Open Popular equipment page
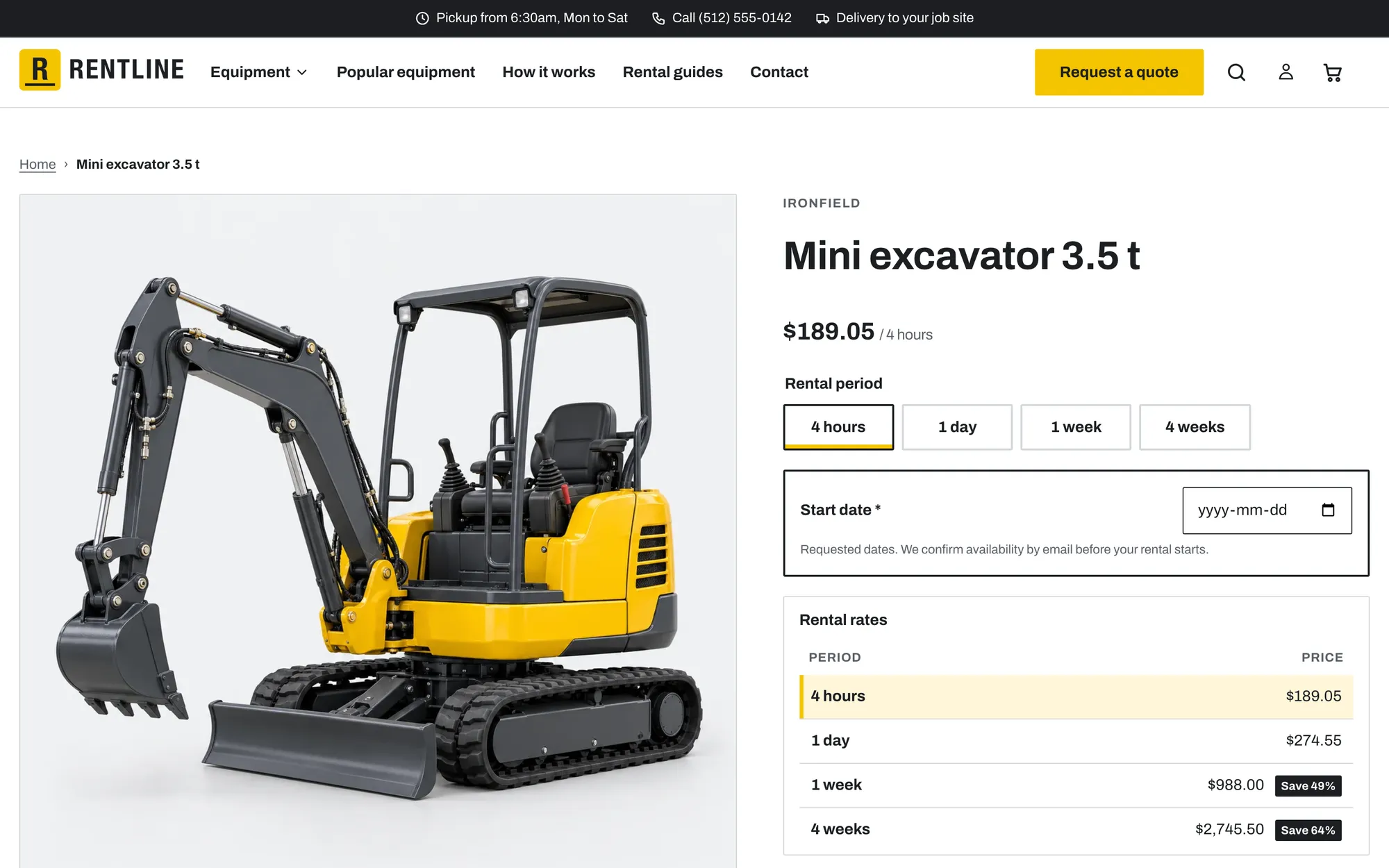This screenshot has height=868, width=1389. 406,72
